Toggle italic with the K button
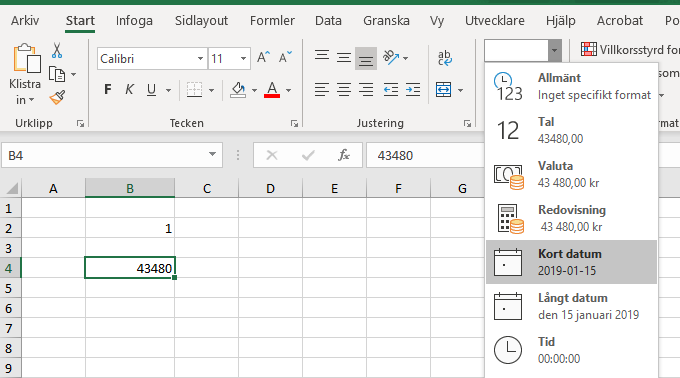Screen dimensions: 680x378 129,90
